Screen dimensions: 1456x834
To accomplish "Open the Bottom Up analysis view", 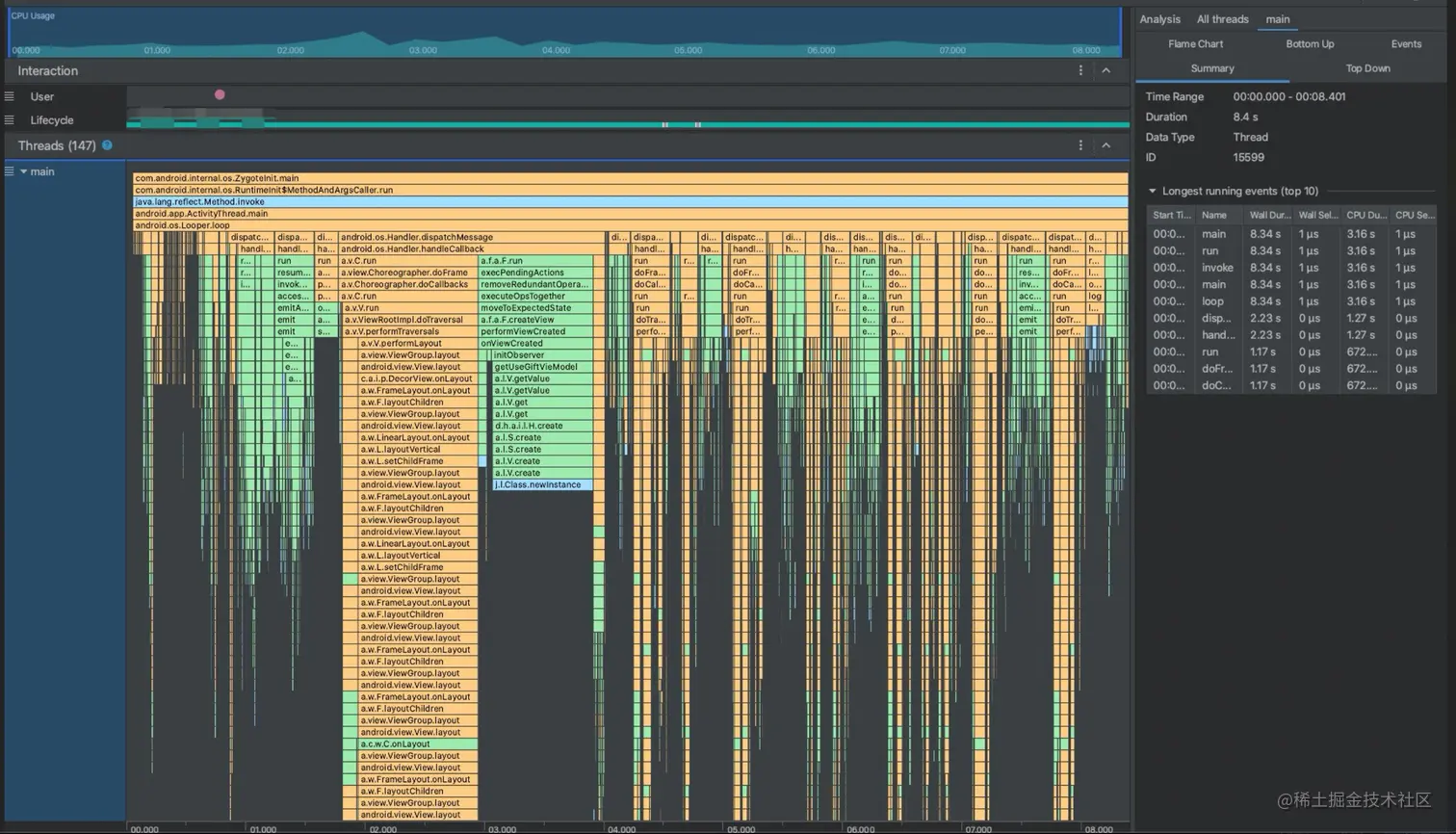I will [1310, 43].
